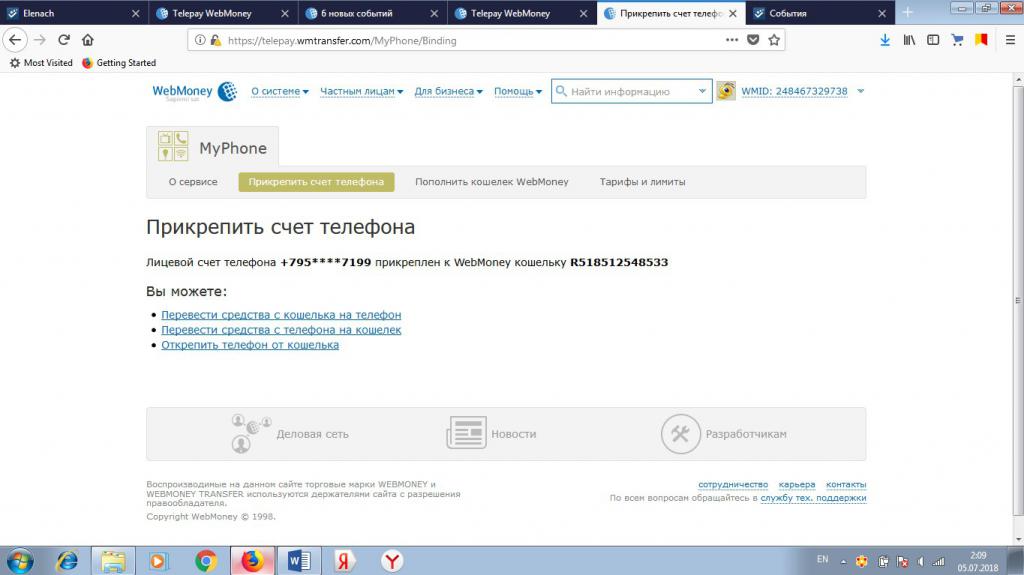Click Windows Start button
The image size is (1024, 575).
click(20, 561)
